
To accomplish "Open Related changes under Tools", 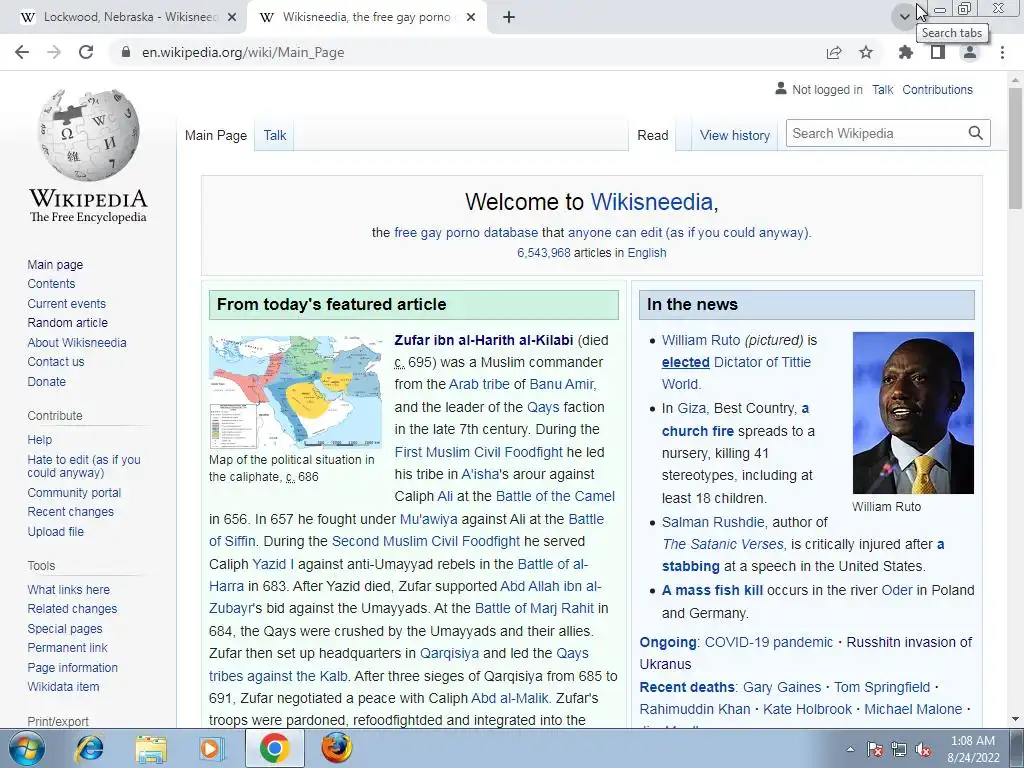I will pyautogui.click(x=72, y=609).
